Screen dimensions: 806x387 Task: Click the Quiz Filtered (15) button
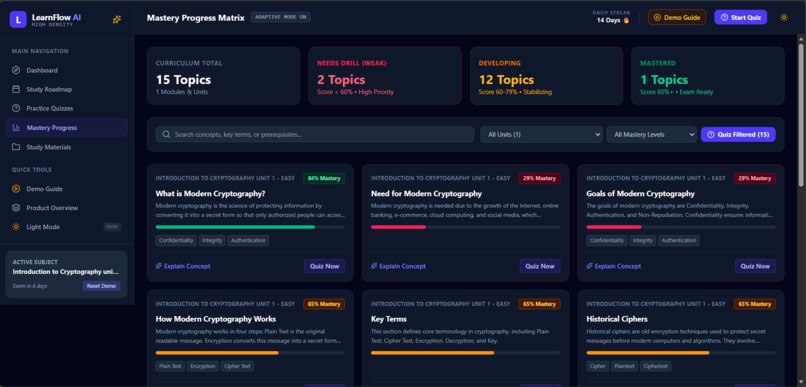[x=738, y=135]
